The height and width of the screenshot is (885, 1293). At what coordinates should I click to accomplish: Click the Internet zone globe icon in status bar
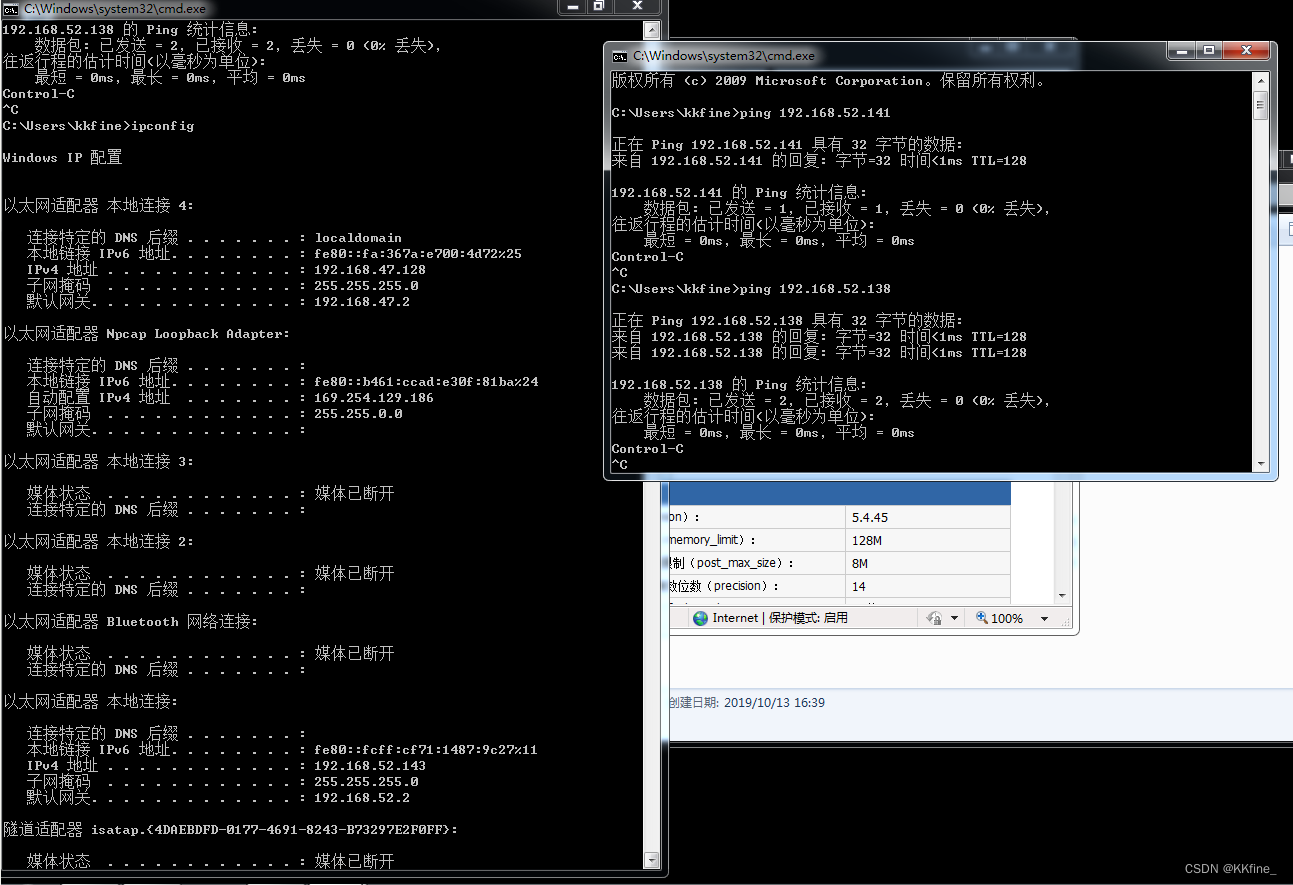[x=700, y=618]
